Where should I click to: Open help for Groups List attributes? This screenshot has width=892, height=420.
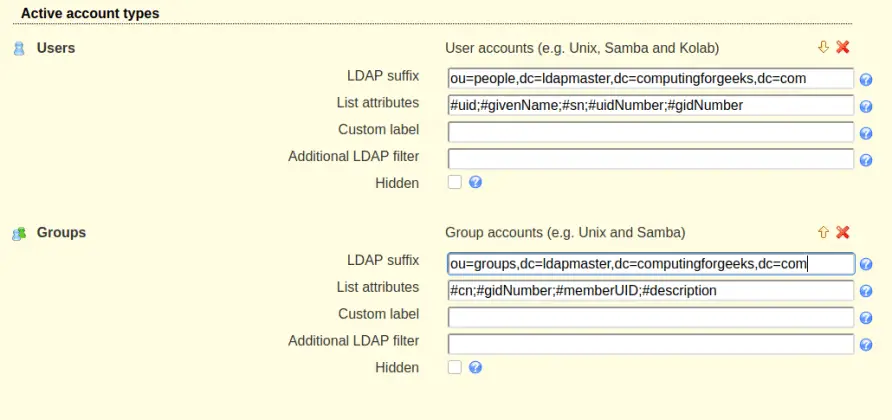[866, 291]
